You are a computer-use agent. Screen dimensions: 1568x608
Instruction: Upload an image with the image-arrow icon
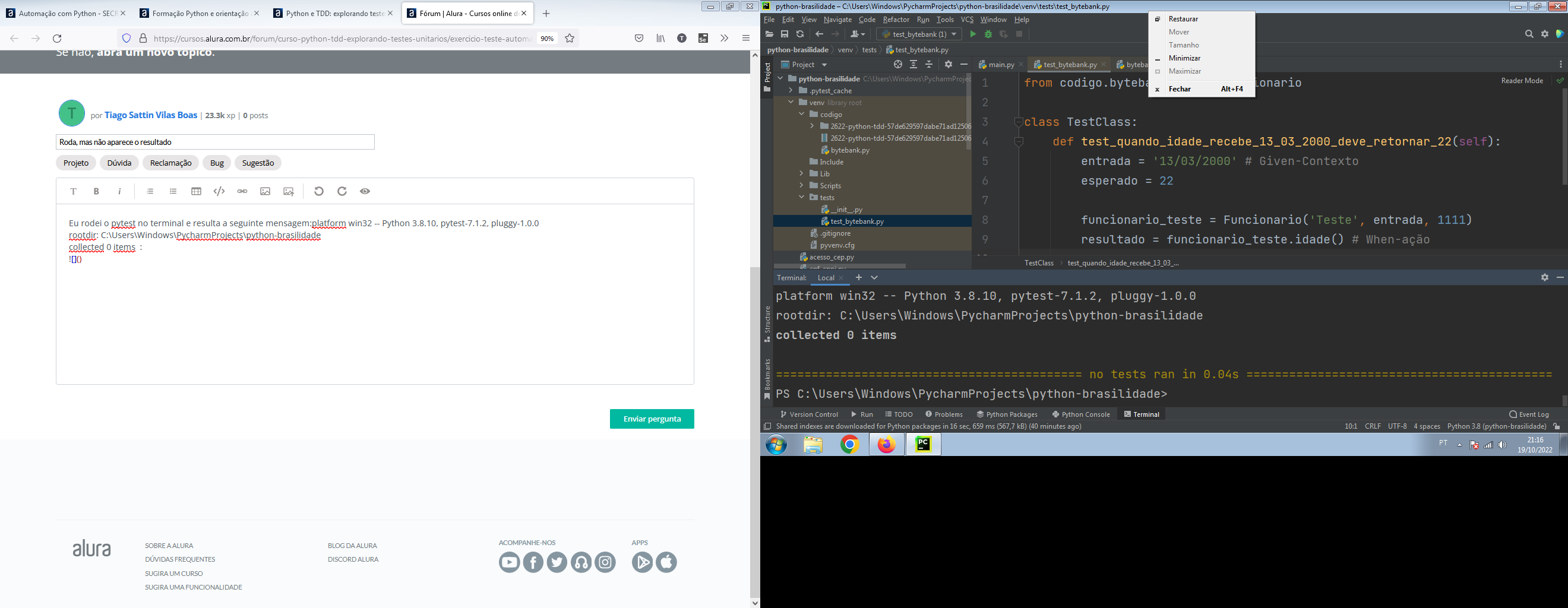coord(289,191)
